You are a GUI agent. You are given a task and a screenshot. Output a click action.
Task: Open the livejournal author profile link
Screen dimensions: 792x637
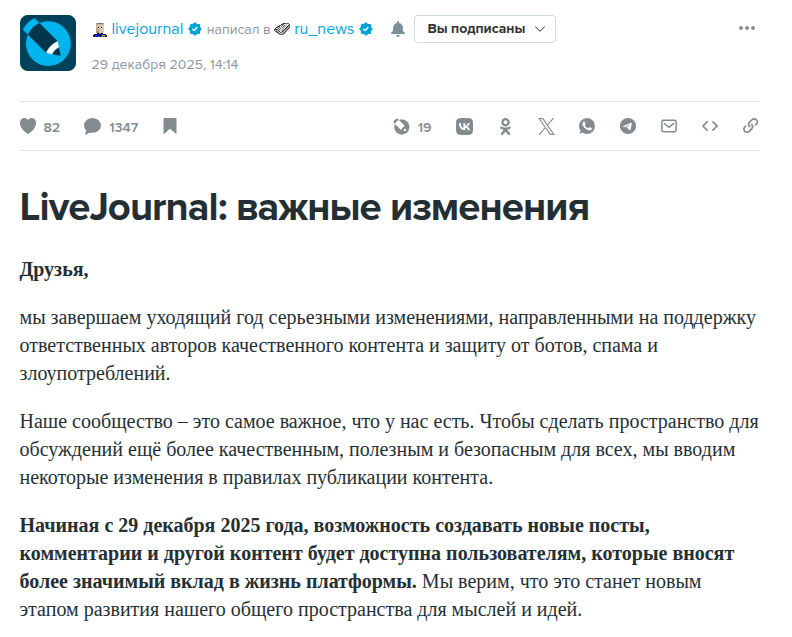147,29
